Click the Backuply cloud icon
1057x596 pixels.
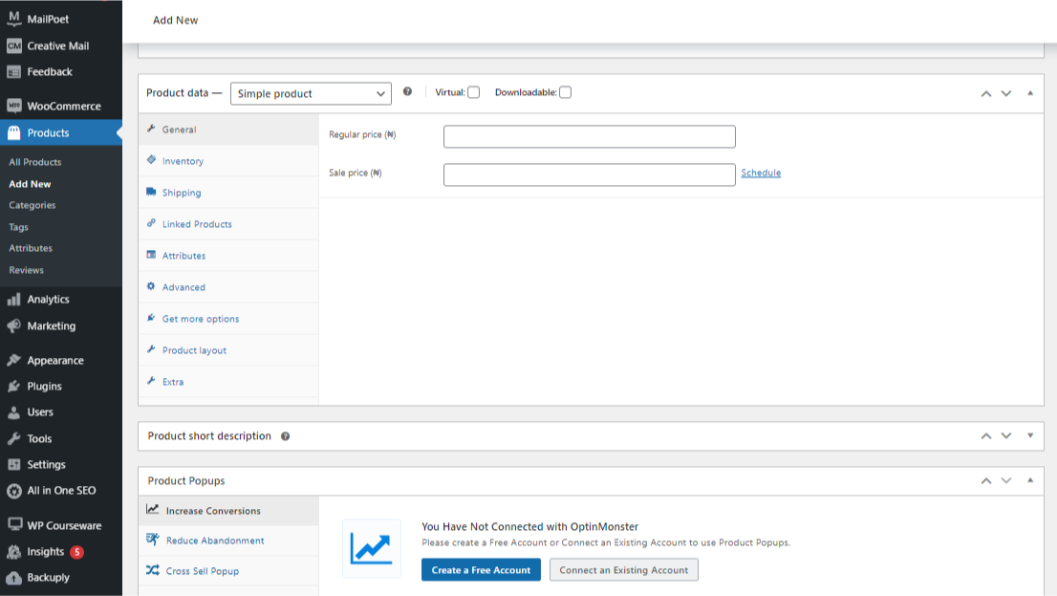13,578
